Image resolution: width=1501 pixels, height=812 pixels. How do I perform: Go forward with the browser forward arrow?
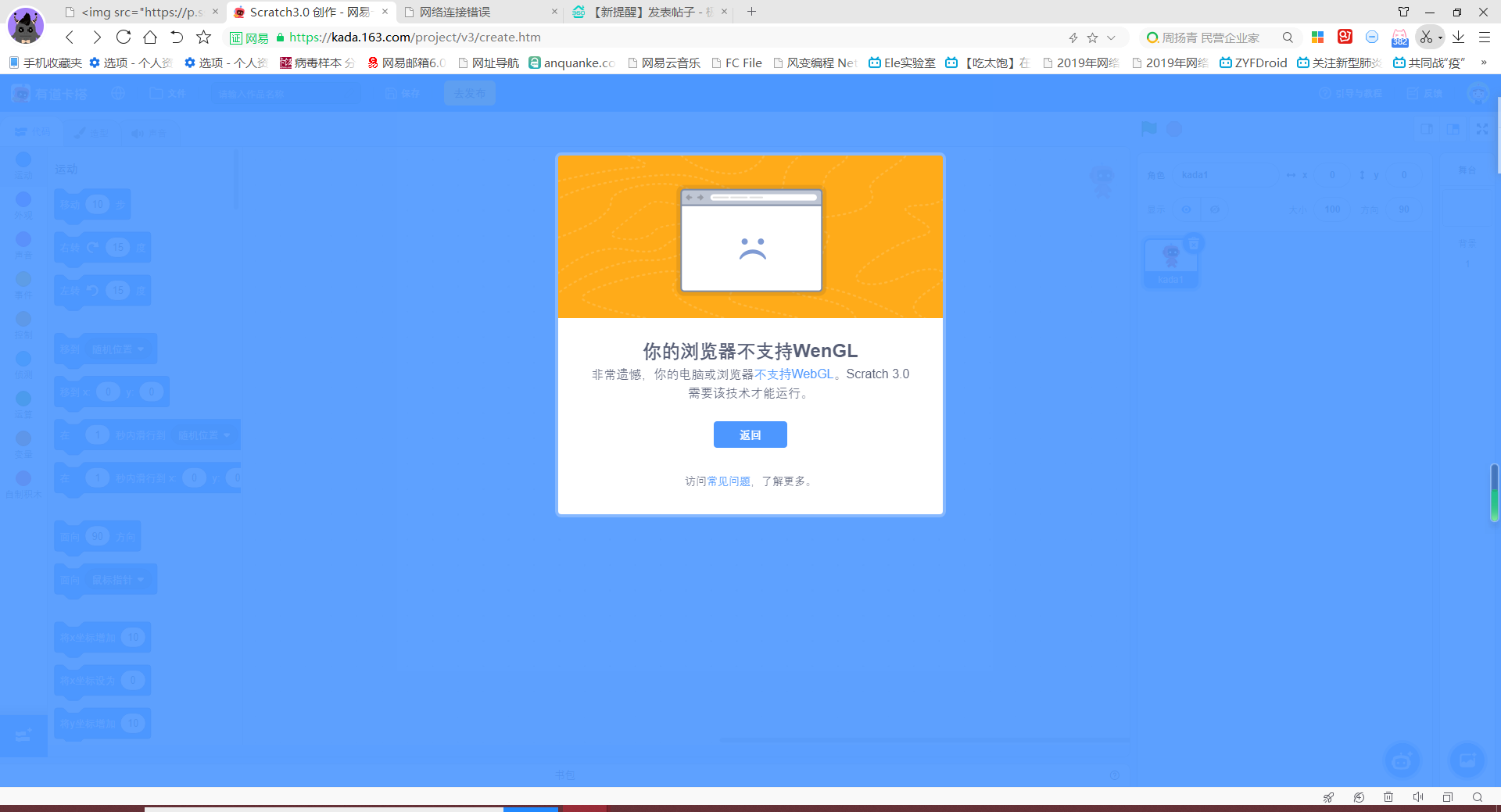[96, 37]
